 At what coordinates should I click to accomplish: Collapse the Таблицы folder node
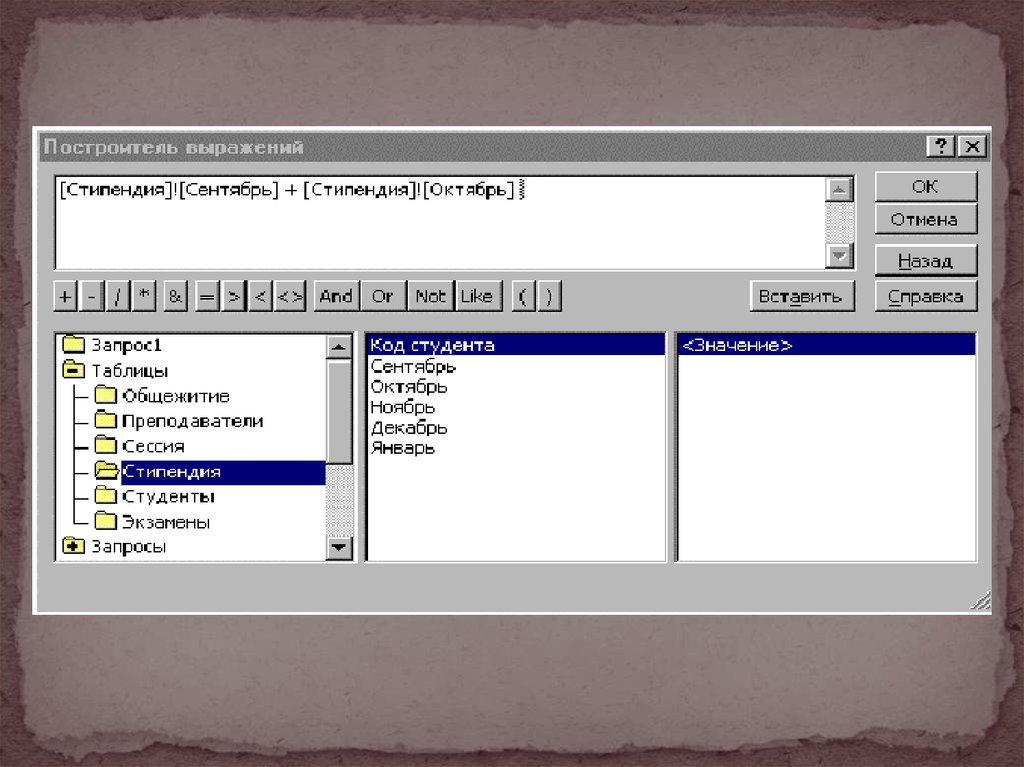(73, 371)
